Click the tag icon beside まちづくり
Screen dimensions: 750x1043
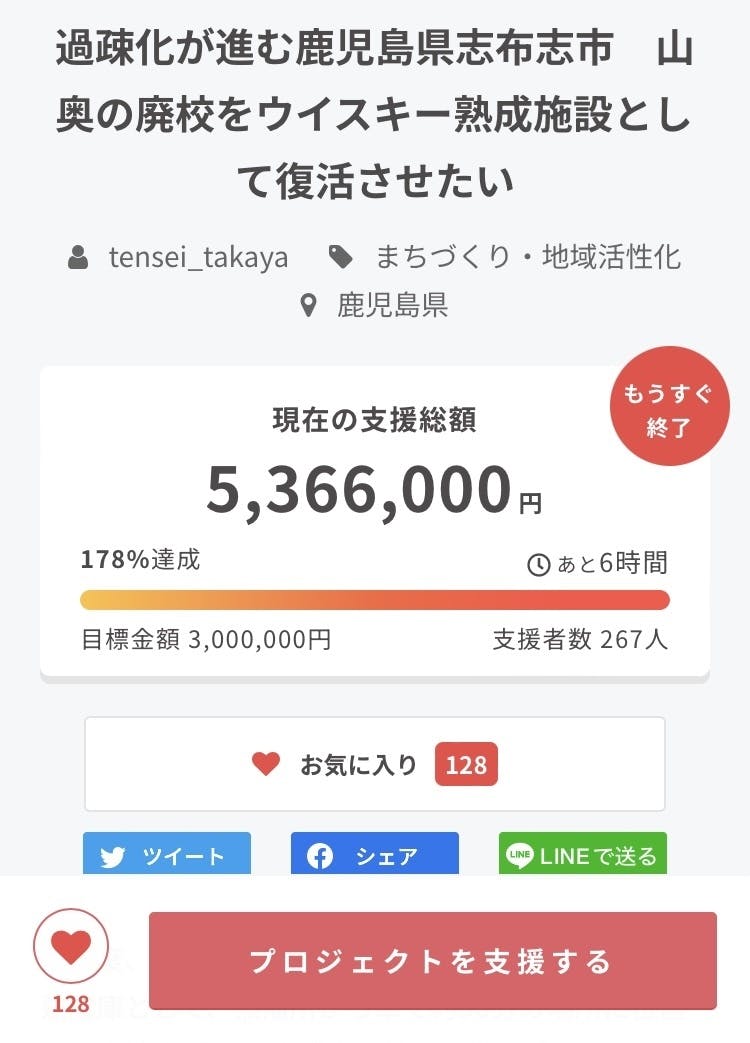(341, 258)
